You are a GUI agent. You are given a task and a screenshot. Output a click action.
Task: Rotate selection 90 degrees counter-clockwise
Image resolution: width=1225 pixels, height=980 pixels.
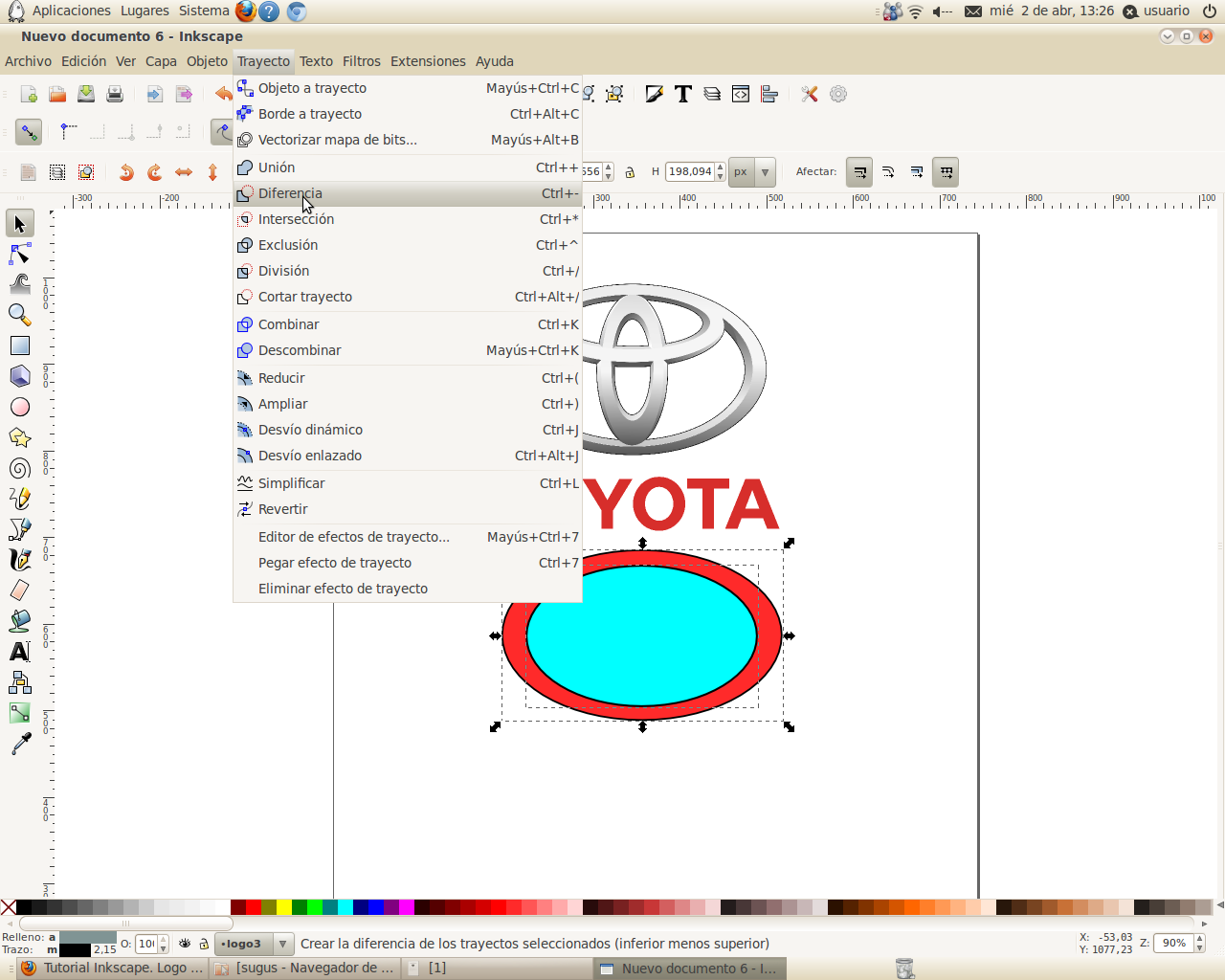click(x=126, y=172)
